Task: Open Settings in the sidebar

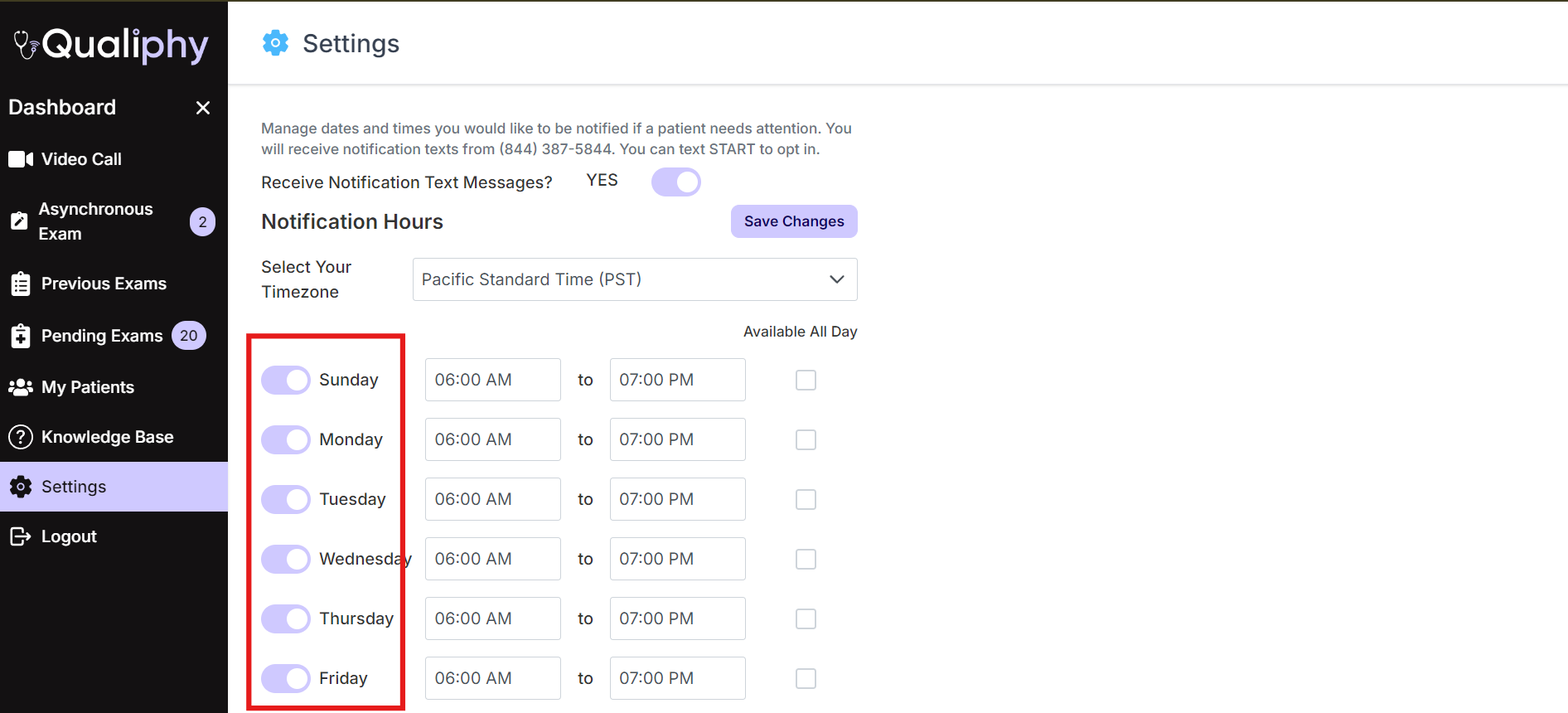Action: [x=74, y=487]
